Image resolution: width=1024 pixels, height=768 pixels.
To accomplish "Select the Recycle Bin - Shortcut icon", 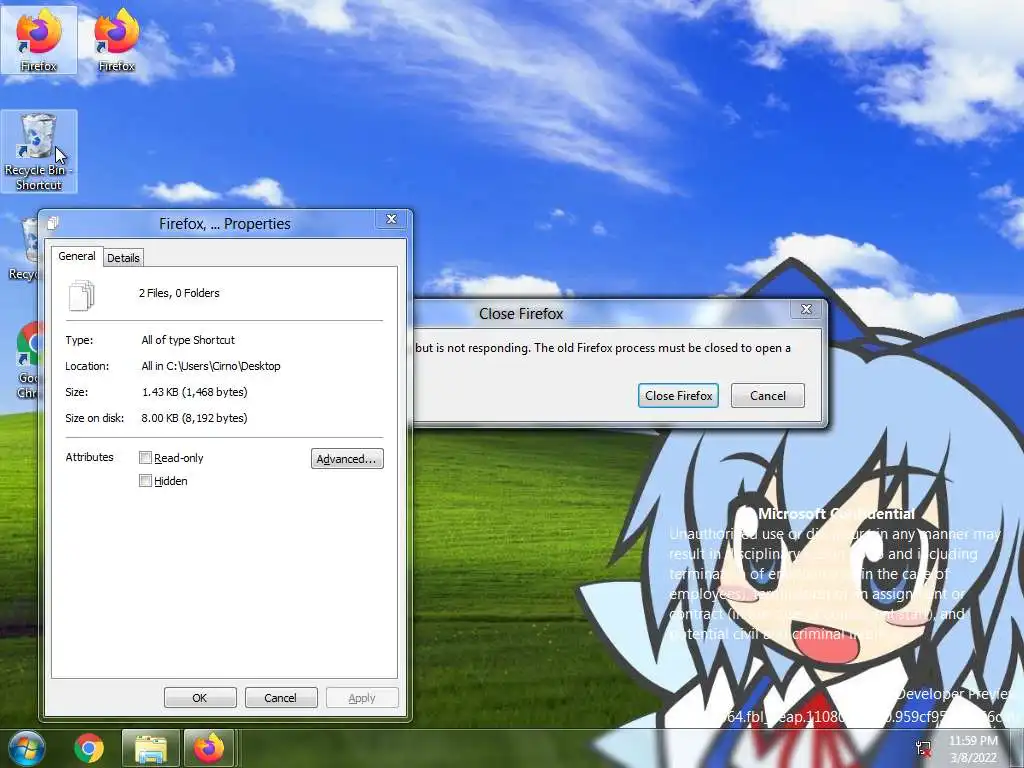I will 39,152.
